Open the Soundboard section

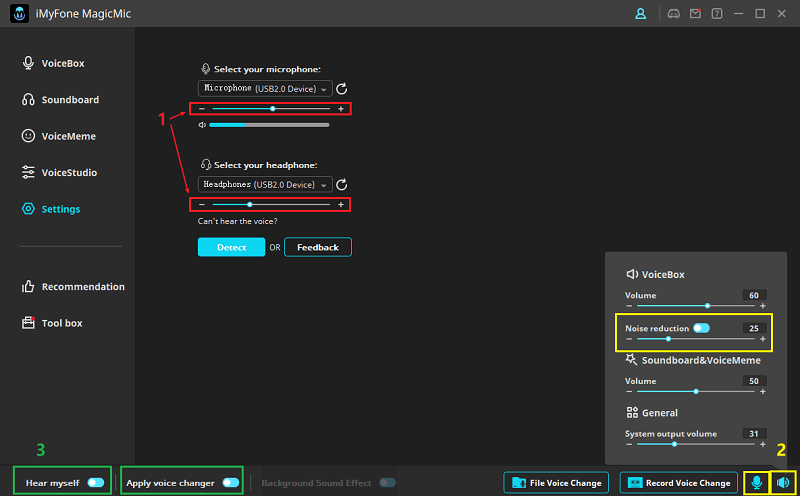60,100
